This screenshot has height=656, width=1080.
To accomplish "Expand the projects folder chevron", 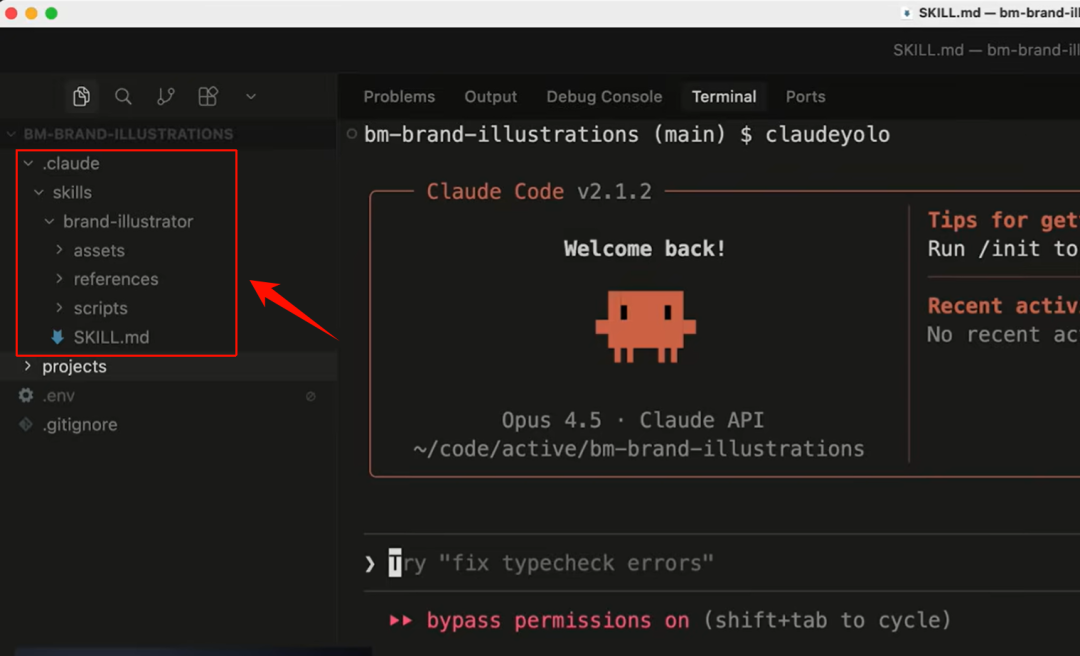I will pos(28,366).
